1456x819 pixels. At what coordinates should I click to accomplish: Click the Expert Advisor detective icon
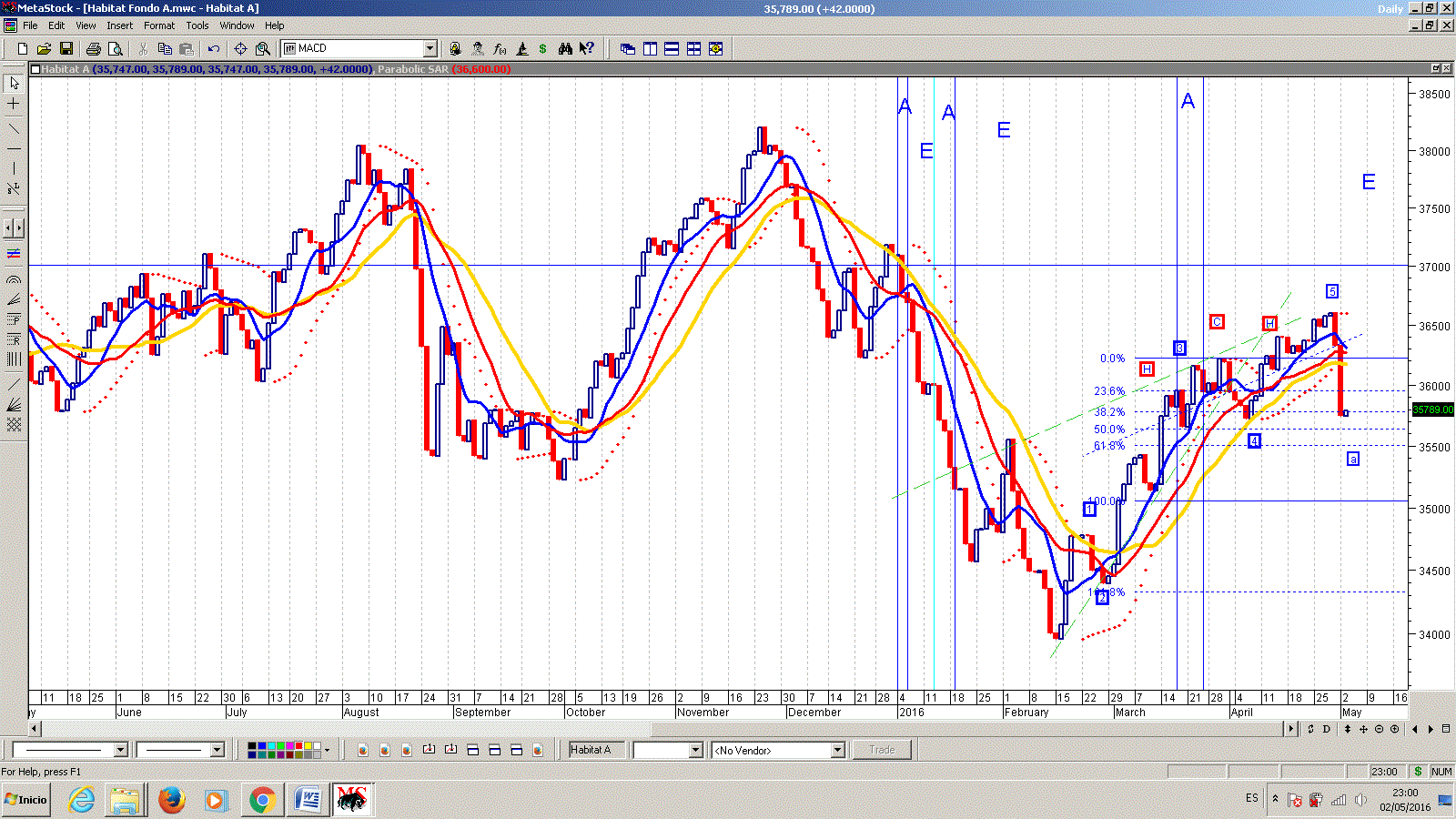click(x=478, y=48)
